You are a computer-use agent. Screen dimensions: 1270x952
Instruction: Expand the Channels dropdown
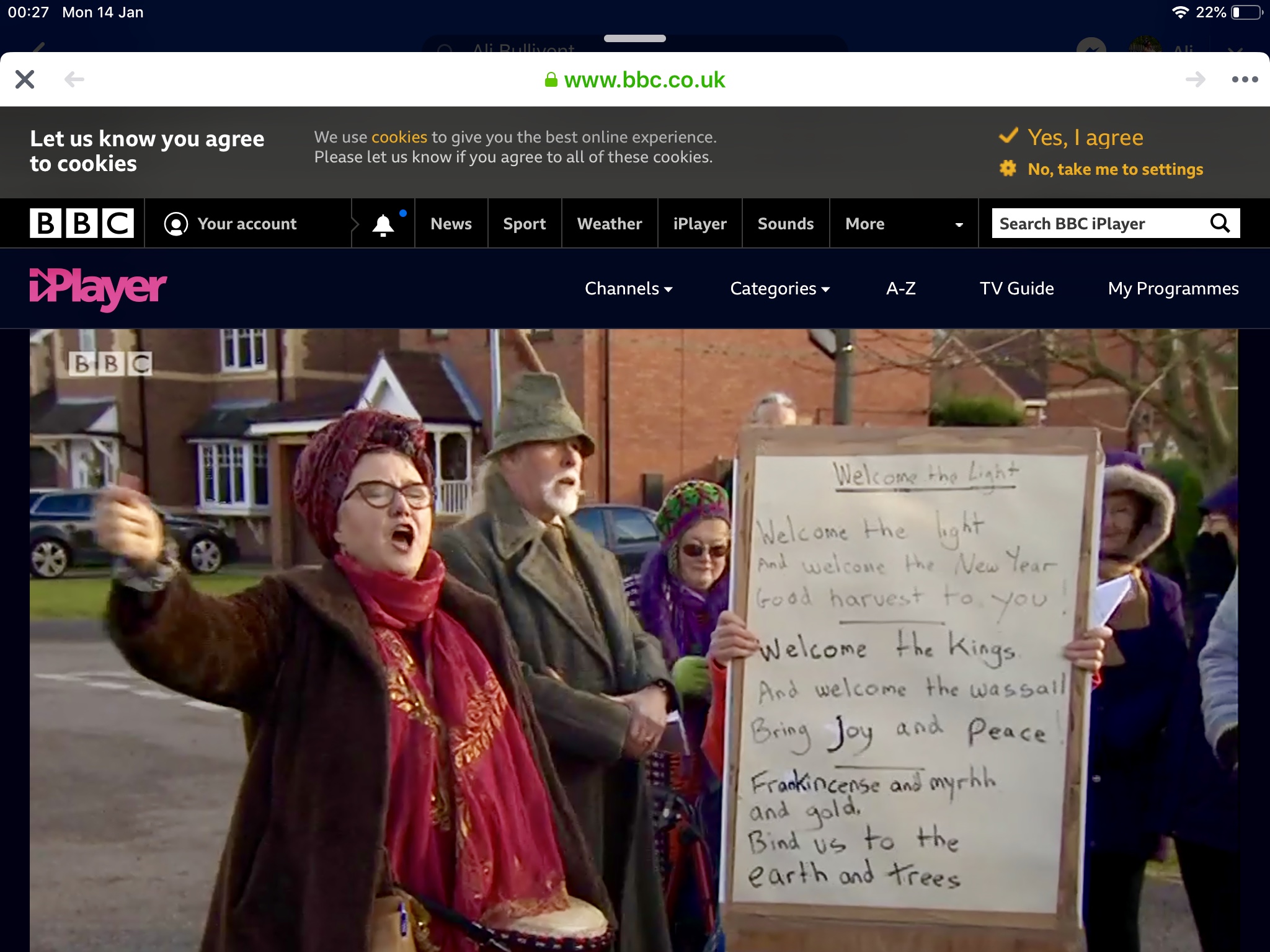click(x=629, y=289)
